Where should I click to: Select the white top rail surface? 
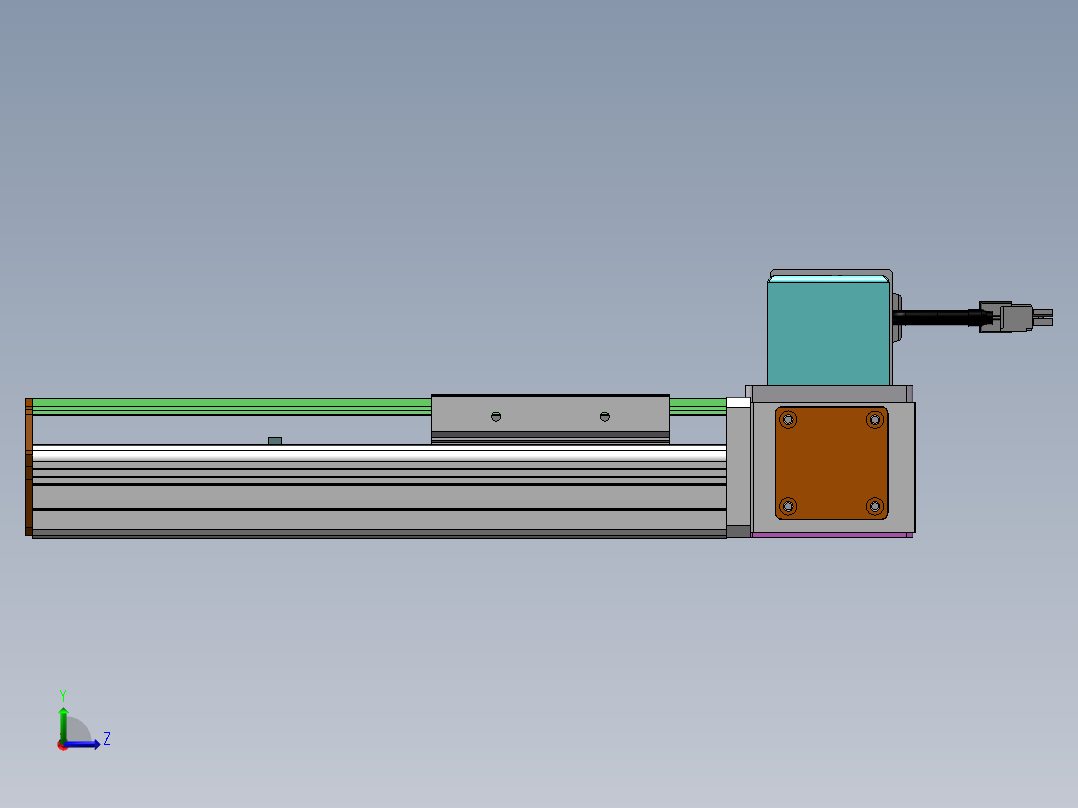pos(380,452)
